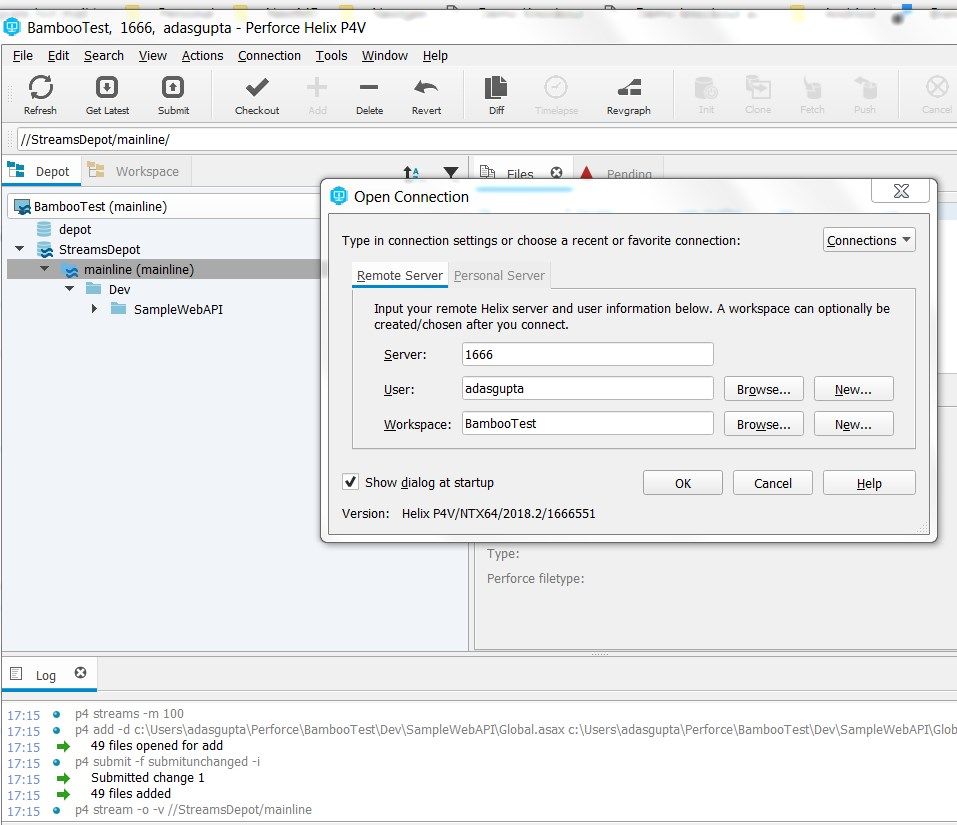Open the BambooTest (mainline) workspace selector
This screenshot has width=957, height=825.
[x=164, y=206]
